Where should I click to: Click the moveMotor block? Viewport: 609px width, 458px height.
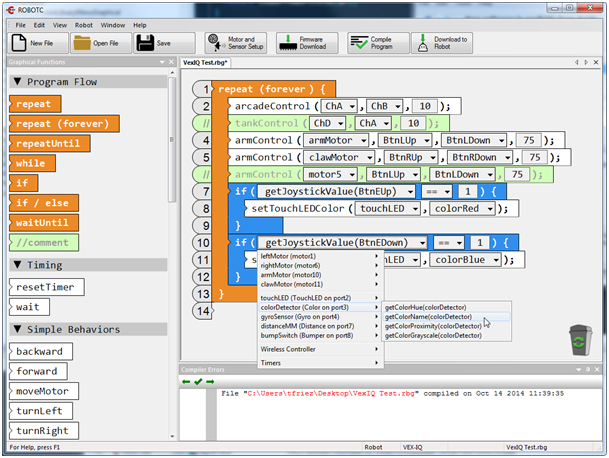pyautogui.click(x=44, y=391)
